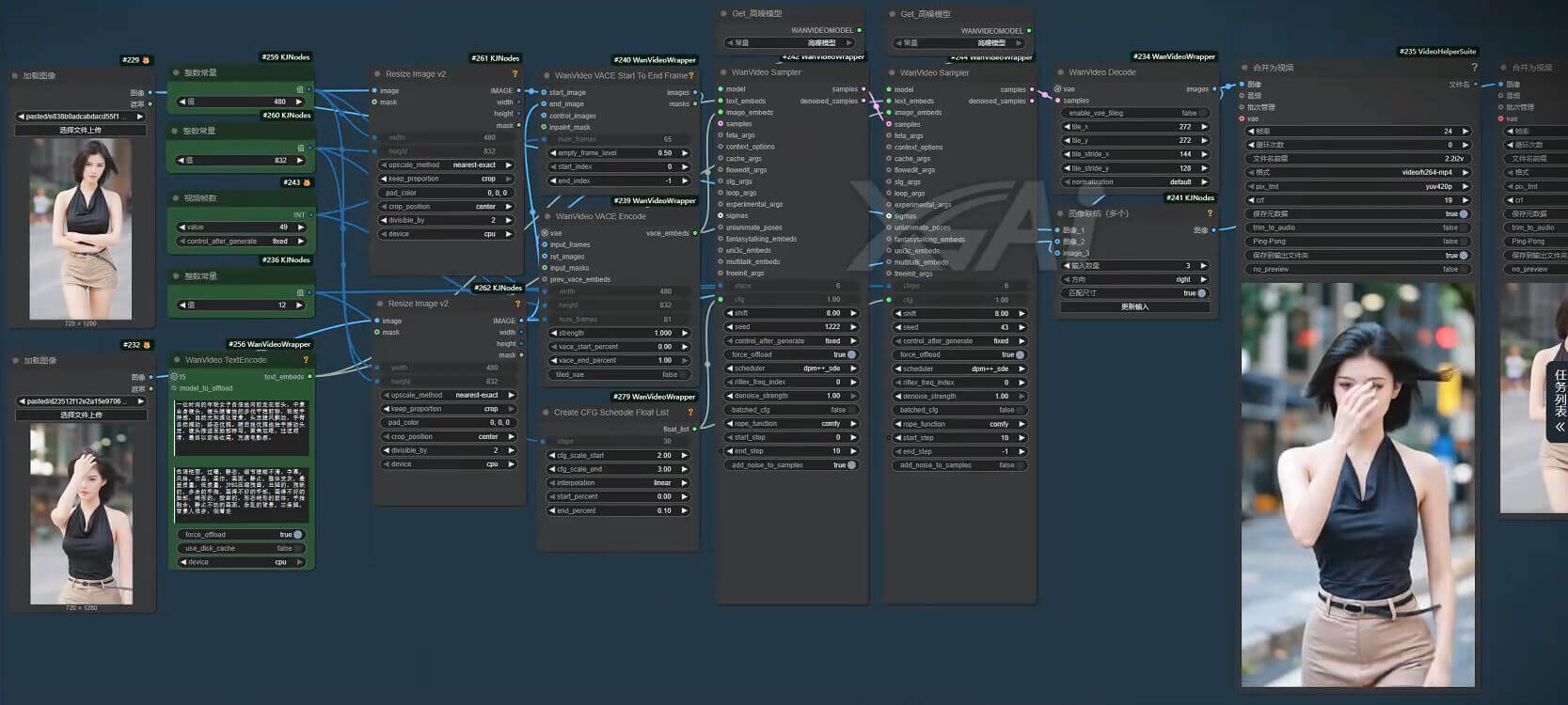Click 选择文件上传 button in #229 加载图像 node
This screenshot has width=1568, height=705.
click(x=81, y=131)
